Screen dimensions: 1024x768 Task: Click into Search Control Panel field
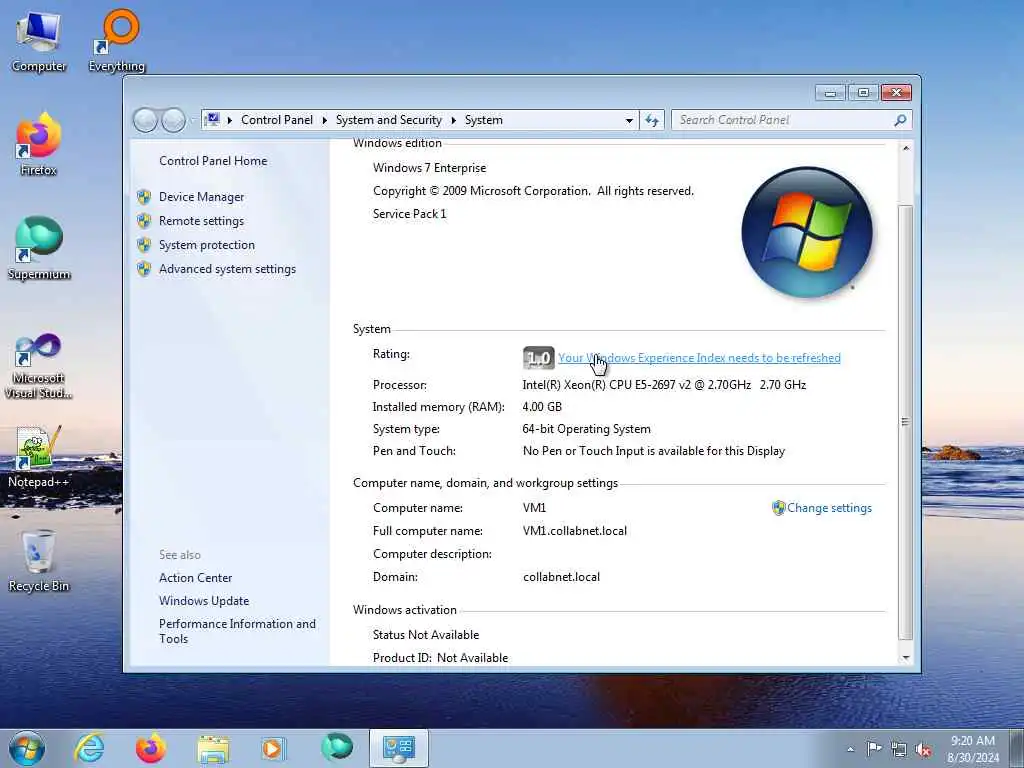pos(784,120)
